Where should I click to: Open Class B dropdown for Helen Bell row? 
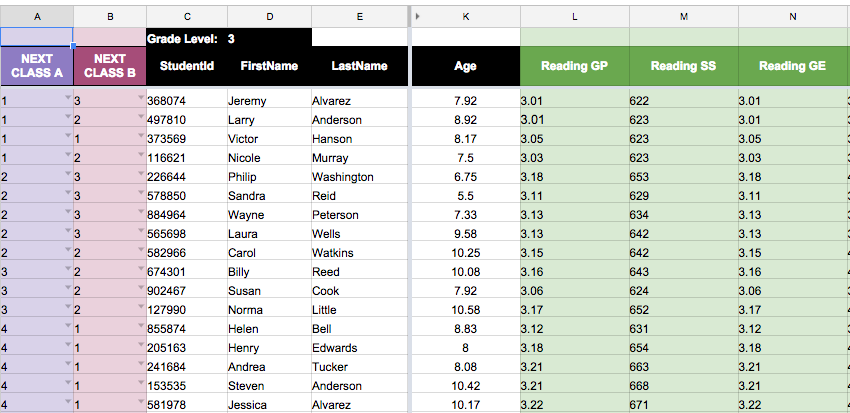(x=141, y=325)
